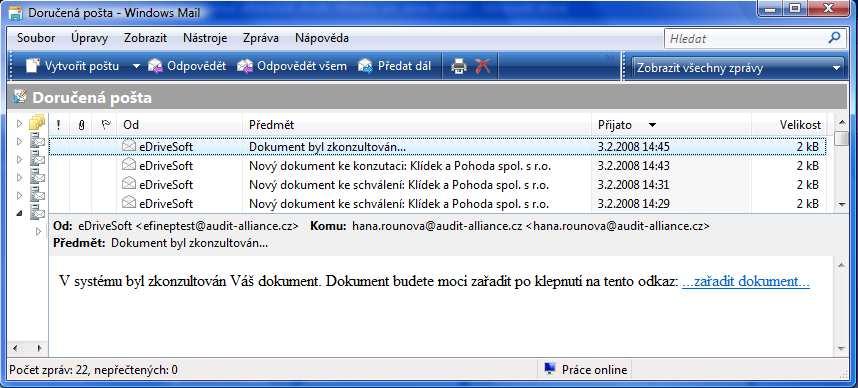Viewport: 858px width, 388px height.
Task: Click the Windows Mail icon in the title bar
Action: pos(16,12)
